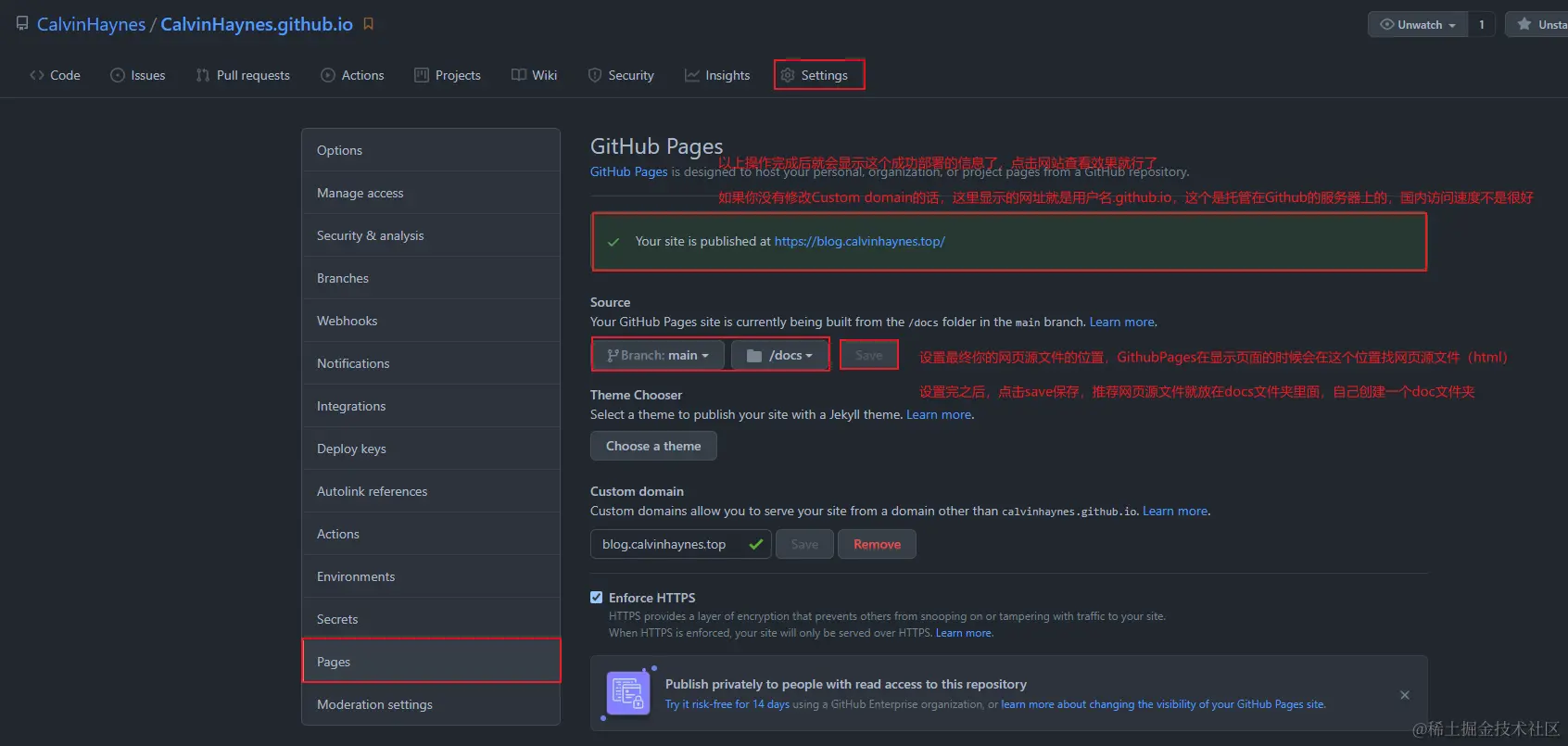Click the Issues circle icon
This screenshot has width=1568, height=746.
pyautogui.click(x=118, y=75)
